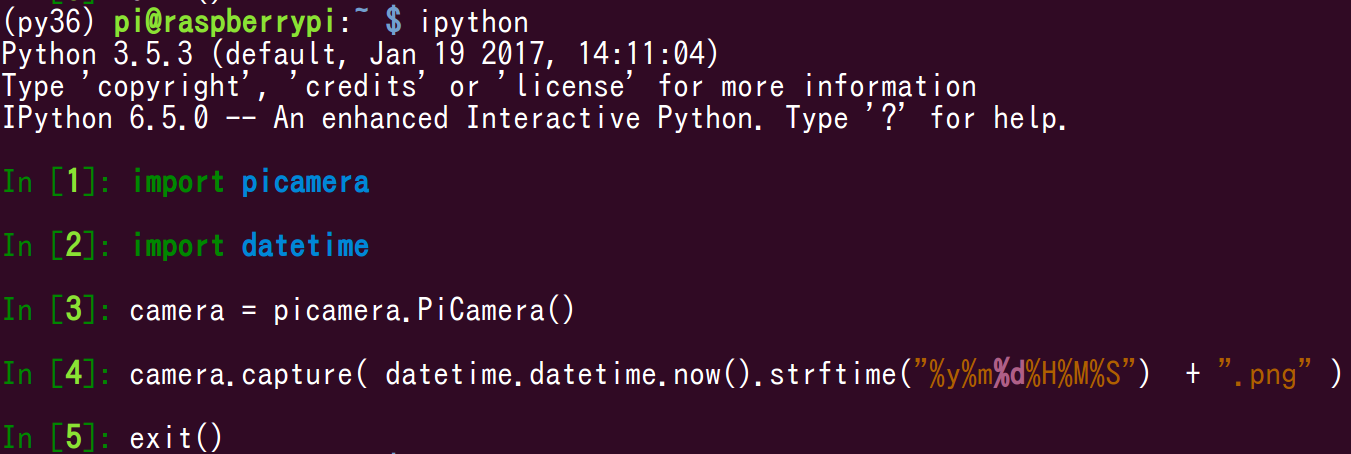
Task: Click the In [2] prompt
Action: [59, 246]
